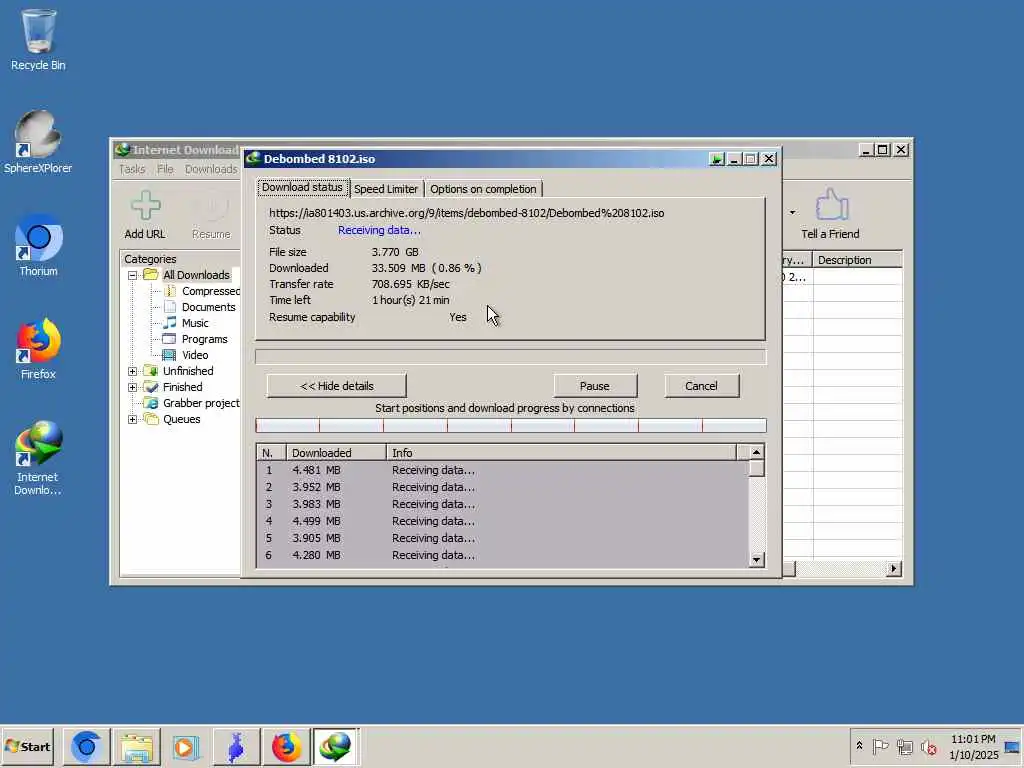Expand the Unfinished tree node
Screen dimensions: 1024x768
click(x=133, y=371)
